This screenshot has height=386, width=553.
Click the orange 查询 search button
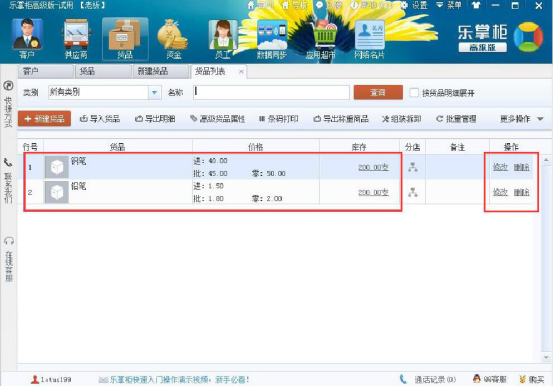[378, 92]
